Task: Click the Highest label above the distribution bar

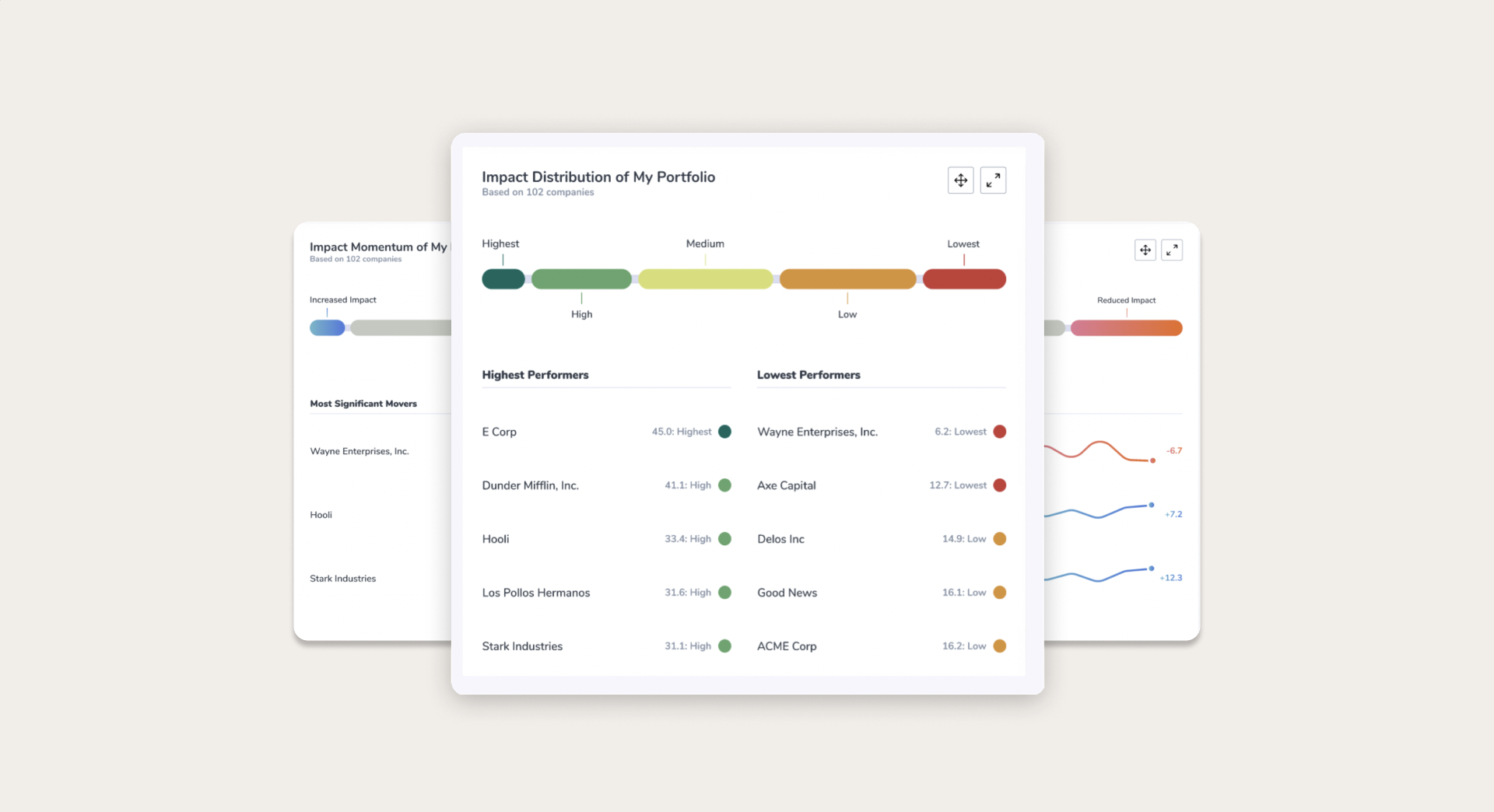Action: [x=500, y=243]
